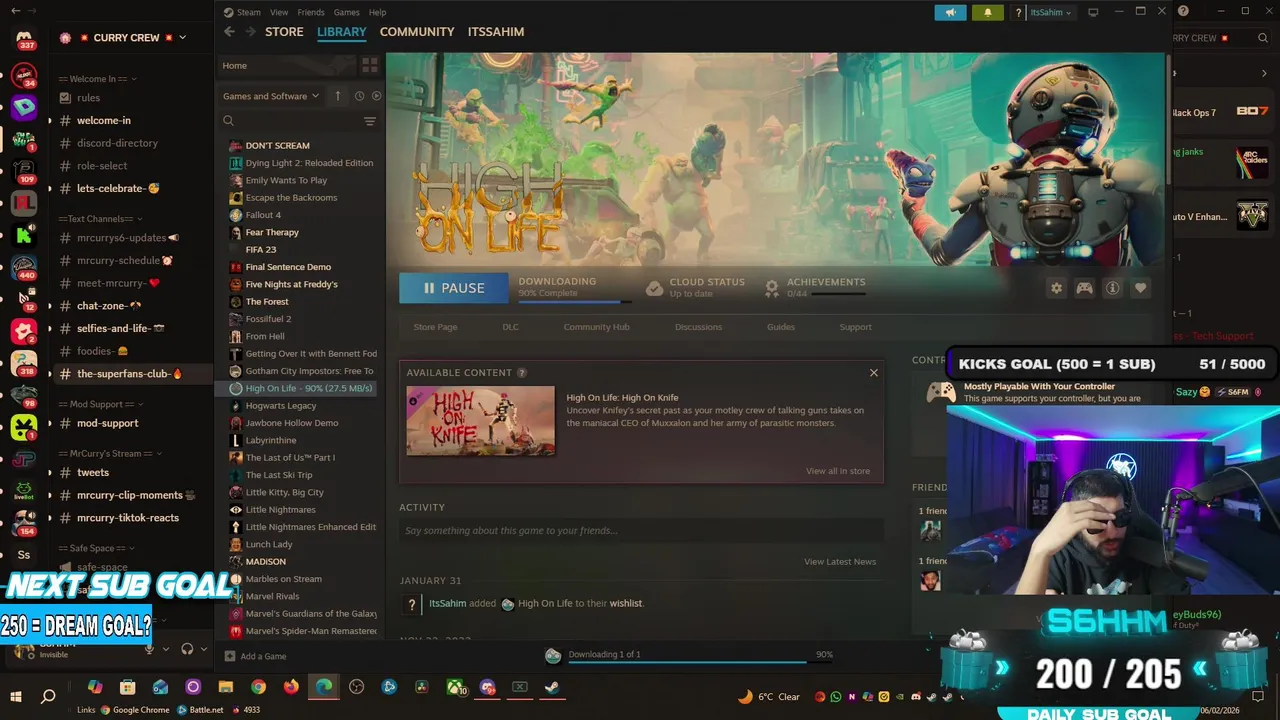
Task: Deafen audio with Discord headphones icon
Action: pyautogui.click(x=187, y=649)
